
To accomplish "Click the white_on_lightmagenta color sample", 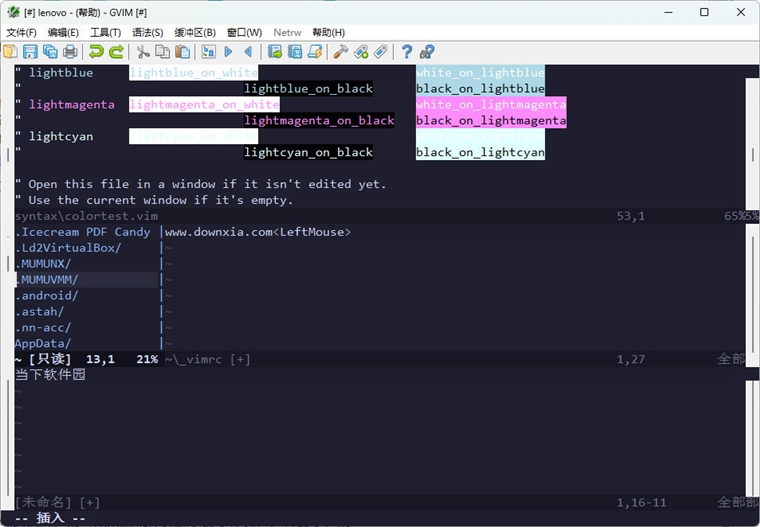I will point(491,104).
